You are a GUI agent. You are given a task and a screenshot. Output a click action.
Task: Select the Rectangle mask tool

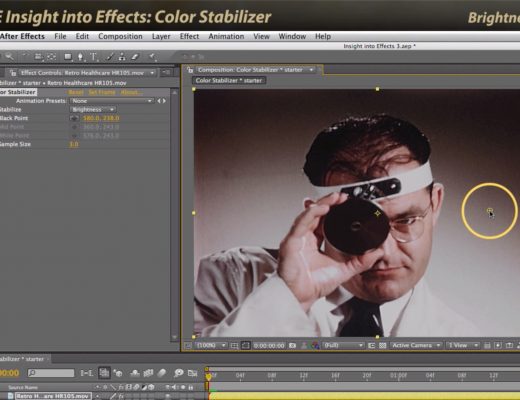pos(68,57)
